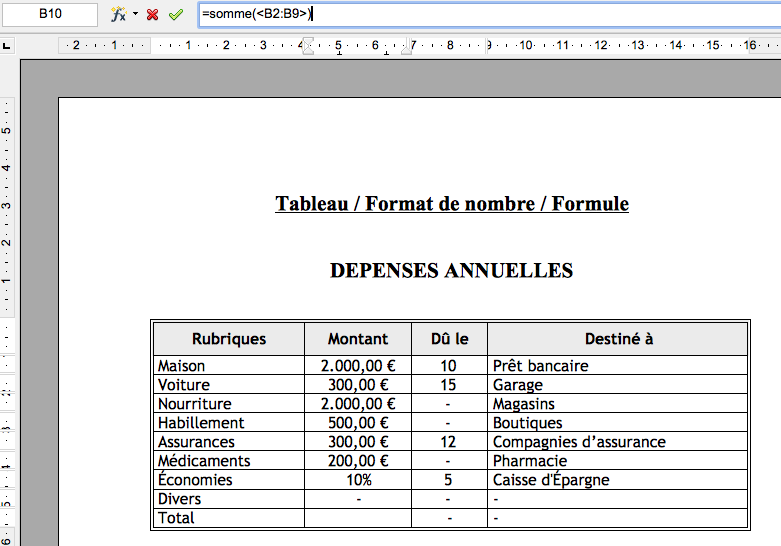The height and width of the screenshot is (546, 781).
Task: Click the 200,00 € amount cell
Action: [x=358, y=460]
